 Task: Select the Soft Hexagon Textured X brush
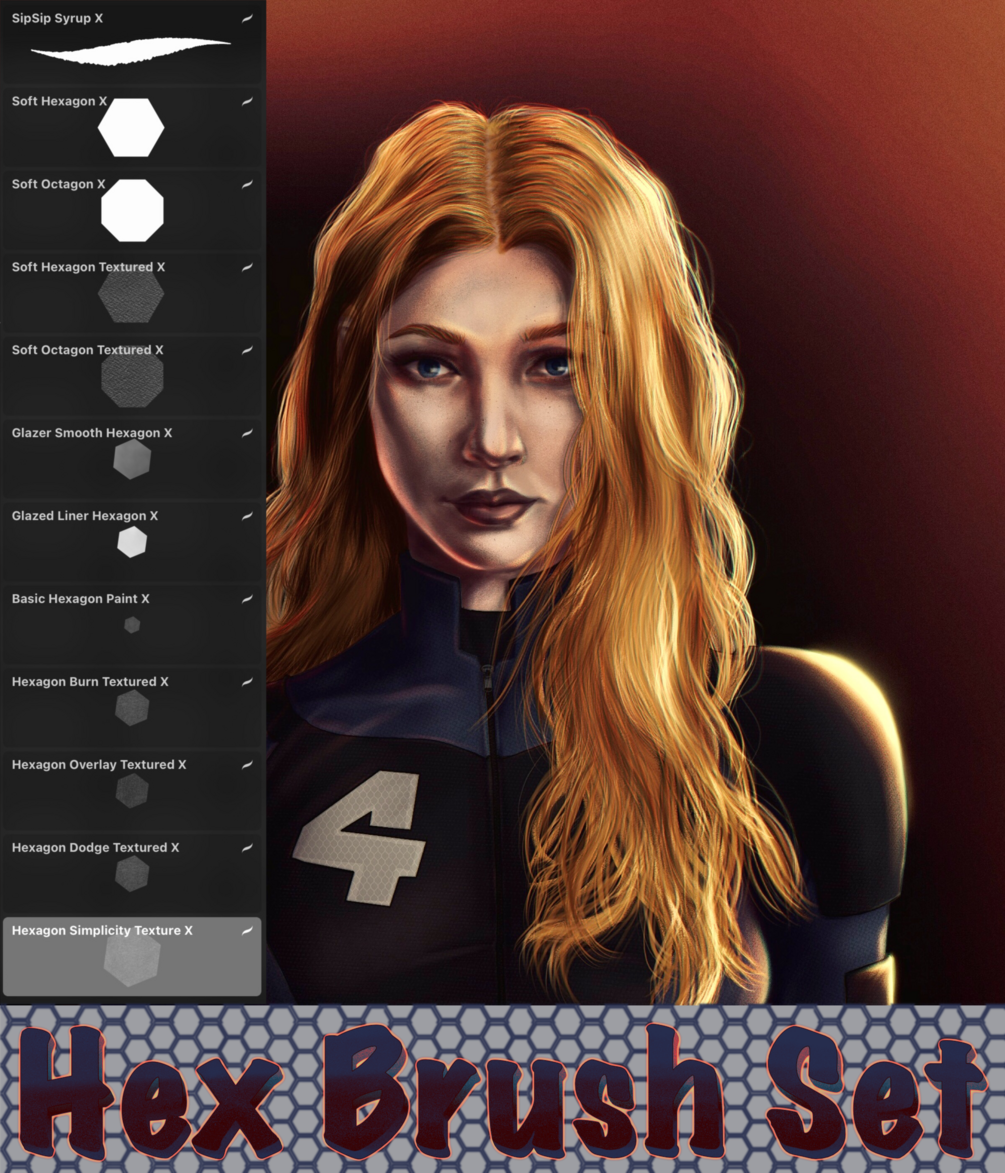click(132, 293)
